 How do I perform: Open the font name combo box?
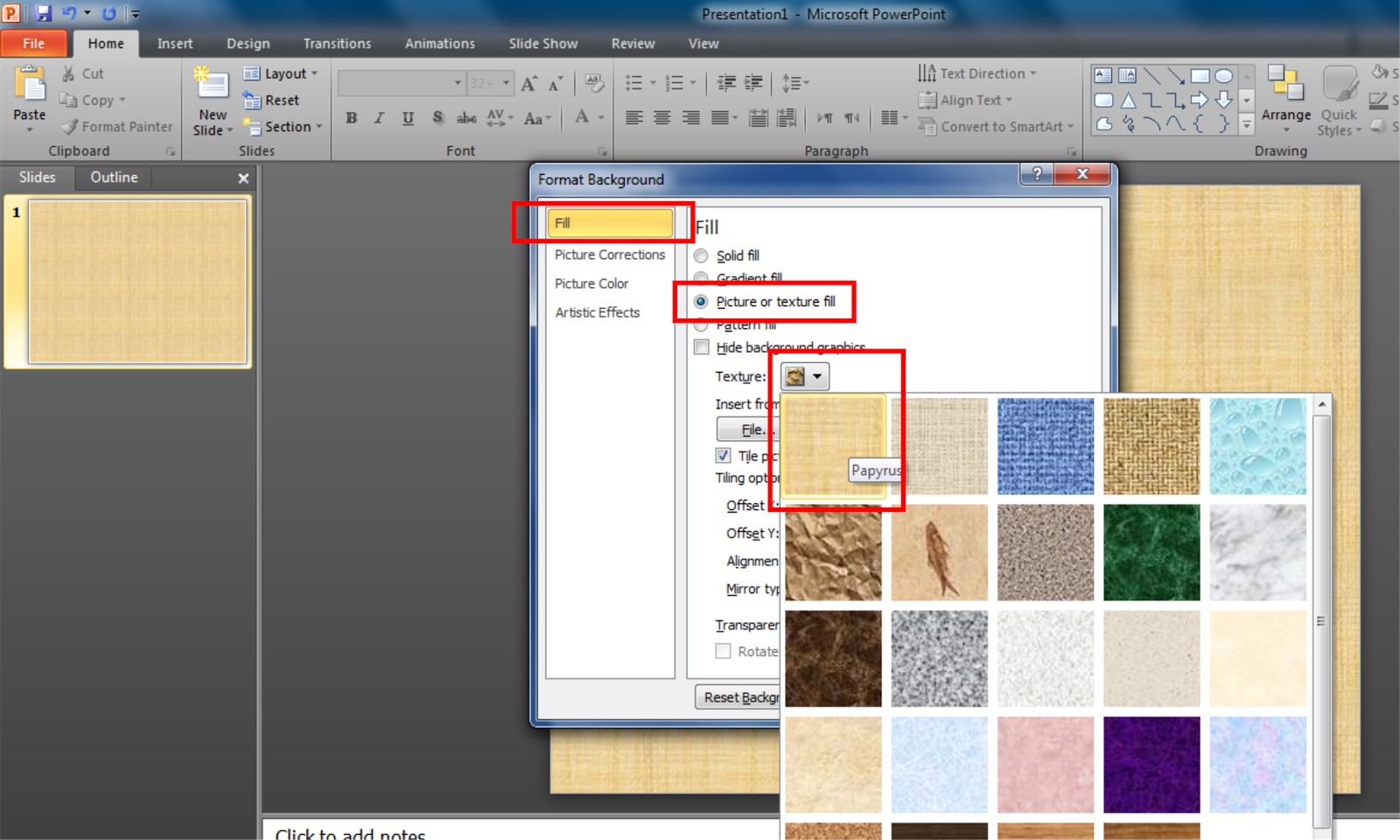click(x=402, y=83)
